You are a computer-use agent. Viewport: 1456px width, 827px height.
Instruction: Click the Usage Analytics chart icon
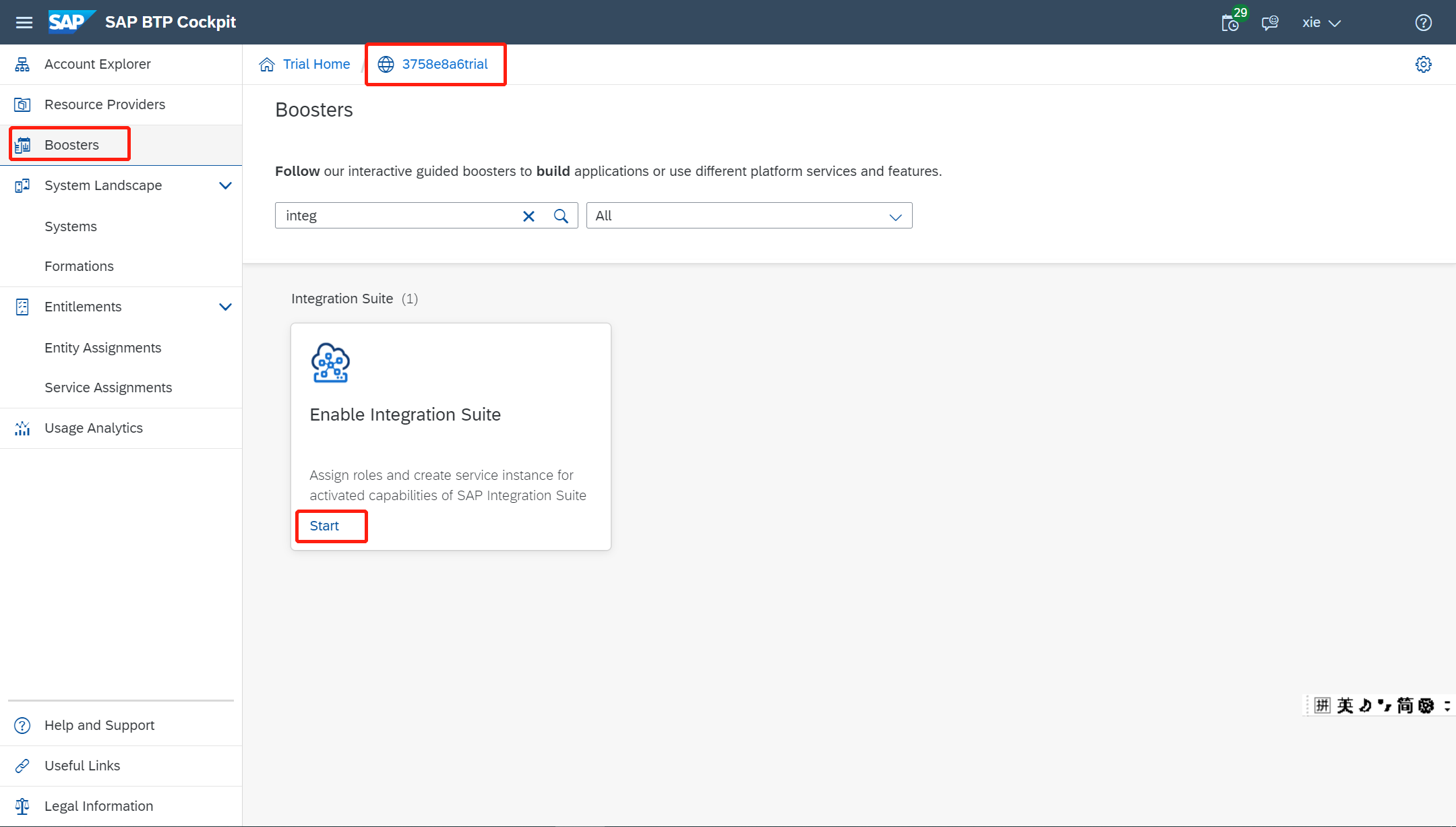click(22, 428)
